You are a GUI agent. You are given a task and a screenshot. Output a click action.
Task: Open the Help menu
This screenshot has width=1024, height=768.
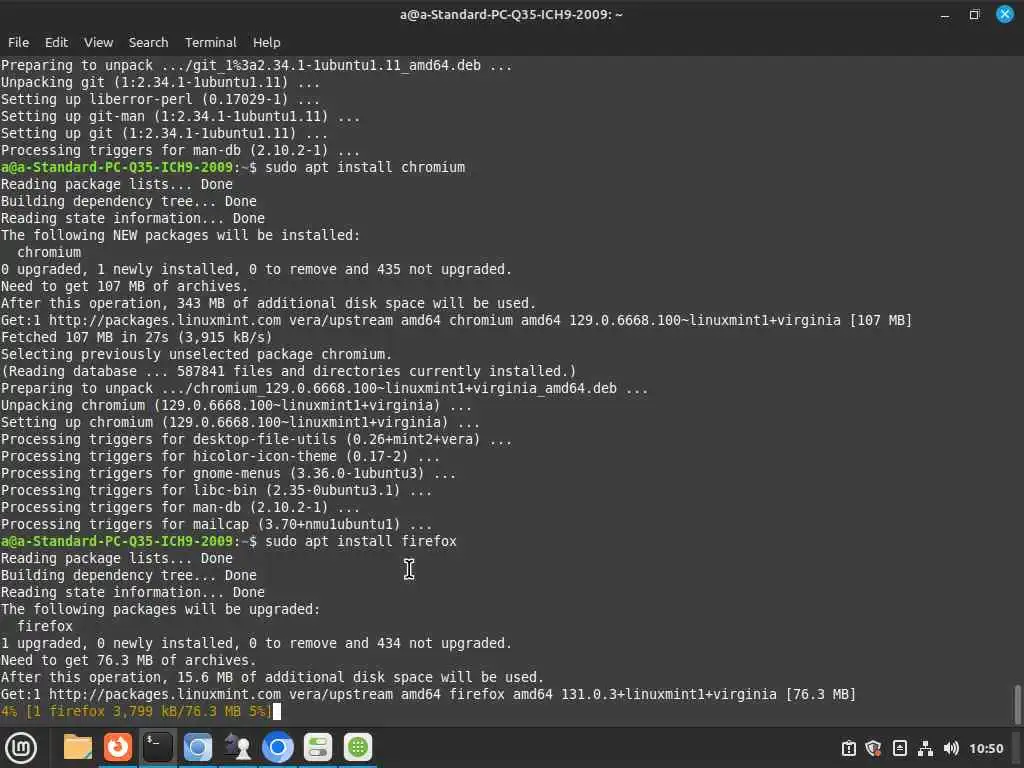click(266, 42)
